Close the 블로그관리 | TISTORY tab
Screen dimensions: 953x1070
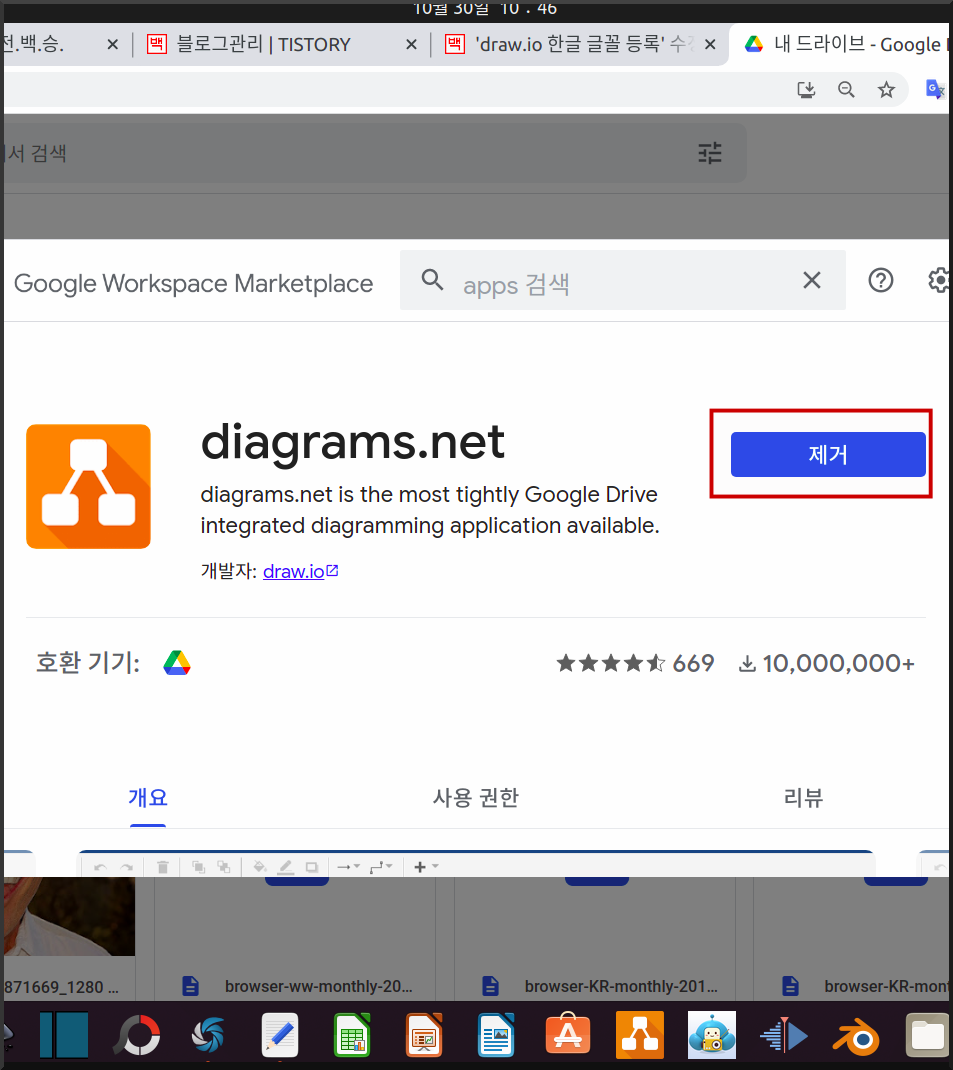click(411, 44)
